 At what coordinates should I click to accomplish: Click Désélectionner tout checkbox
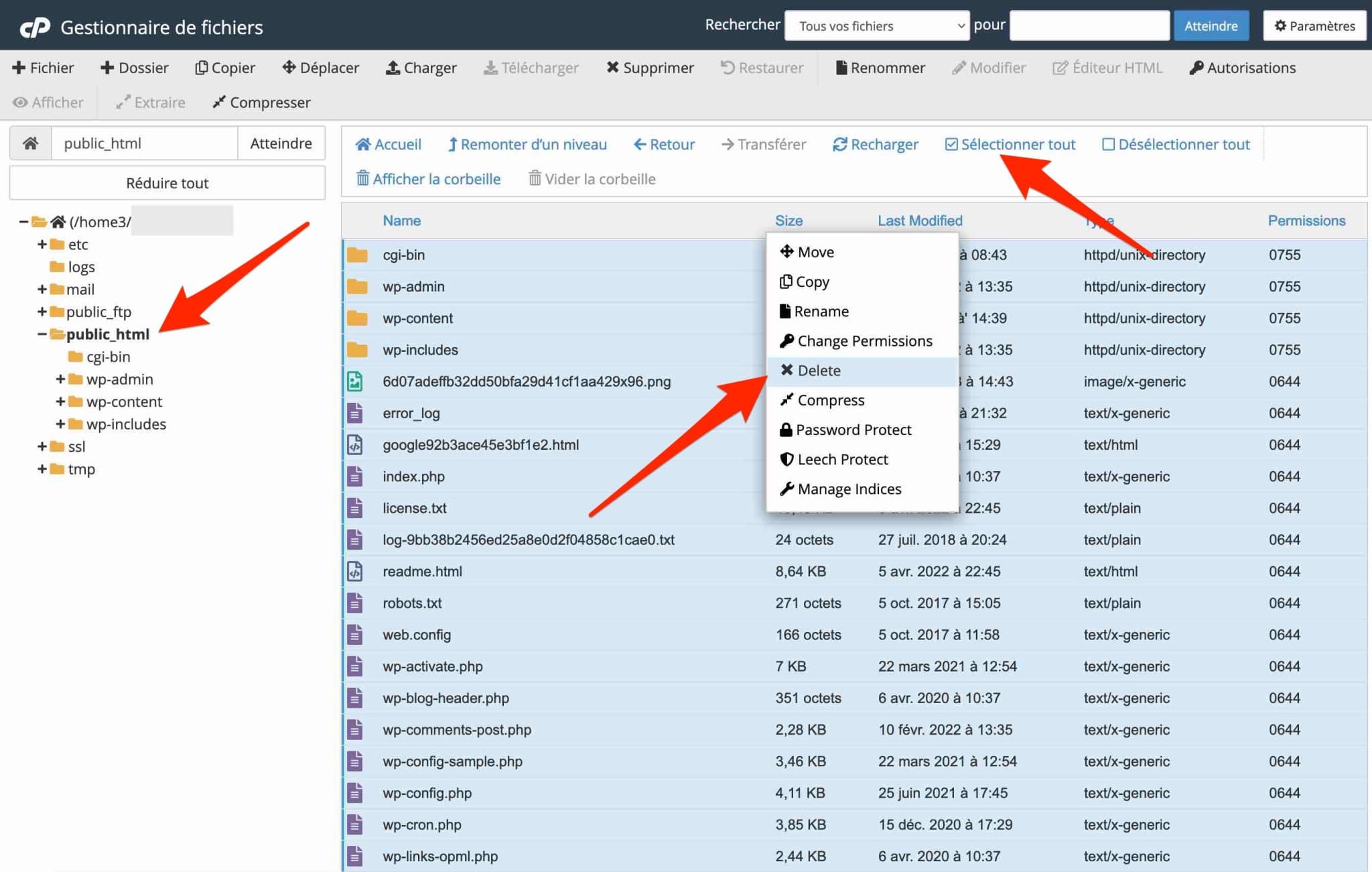[x=1176, y=144]
